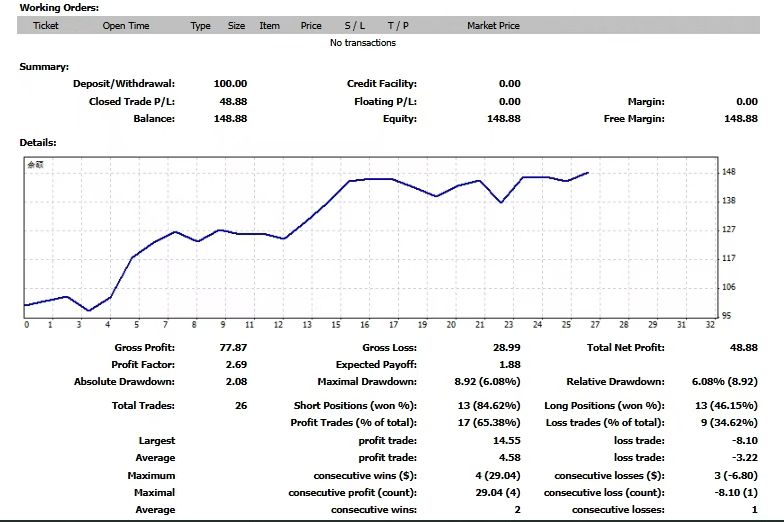Screen dimensions: 784x522
Task: Click the T / P column header
Action: [398, 26]
